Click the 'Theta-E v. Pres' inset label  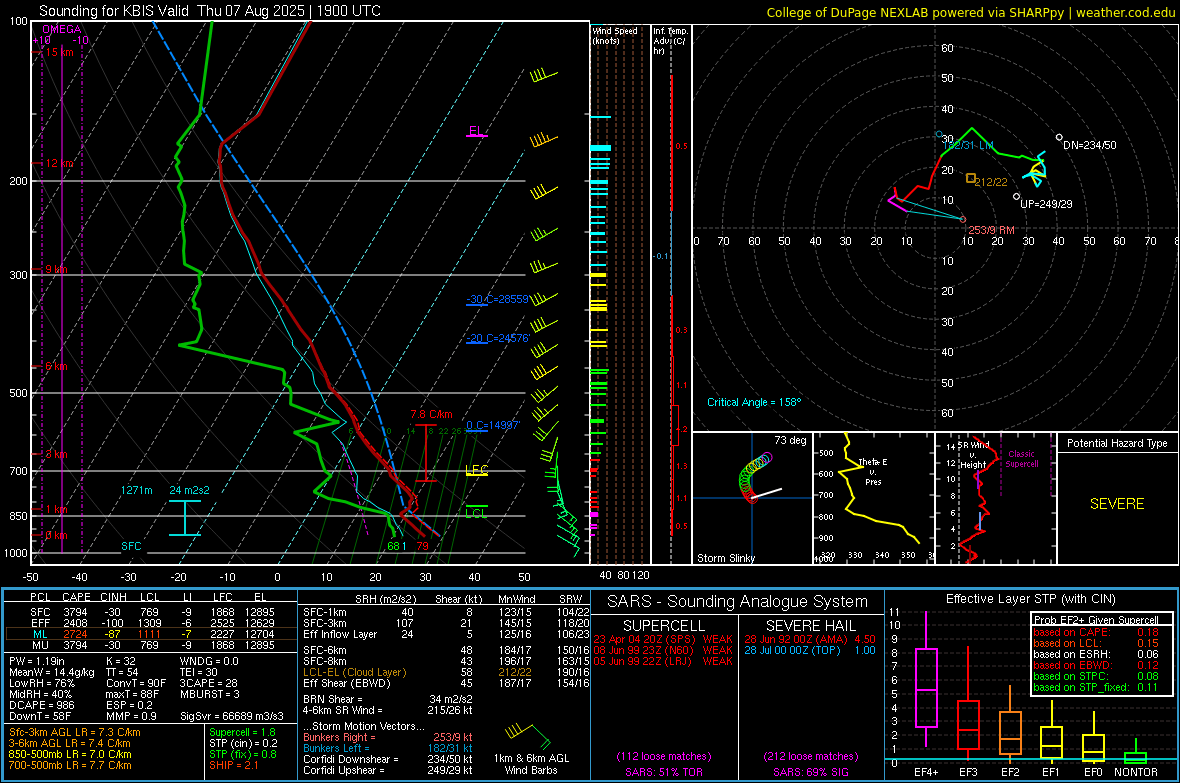pos(873,471)
